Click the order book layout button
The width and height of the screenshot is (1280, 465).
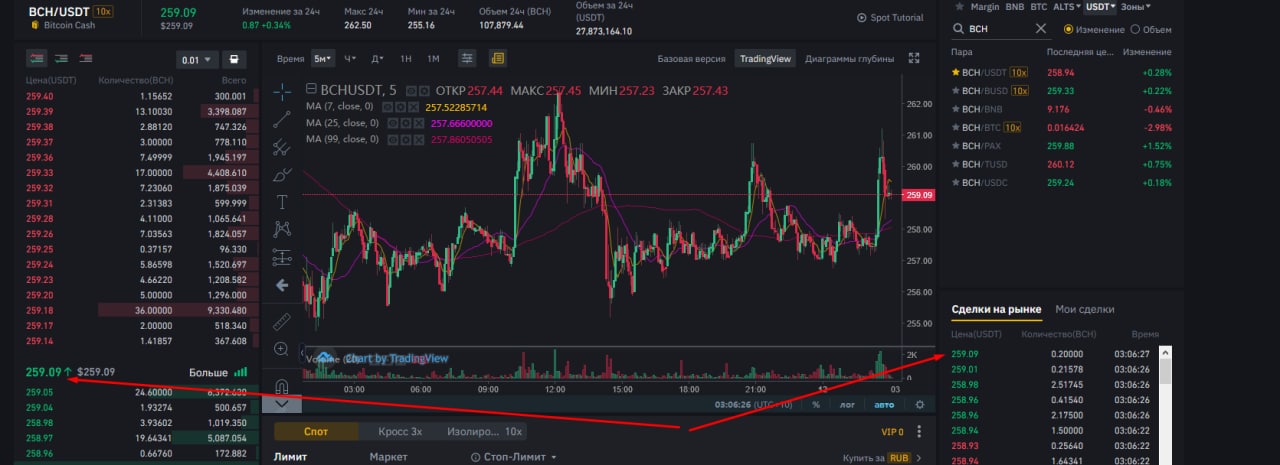tap(233, 60)
